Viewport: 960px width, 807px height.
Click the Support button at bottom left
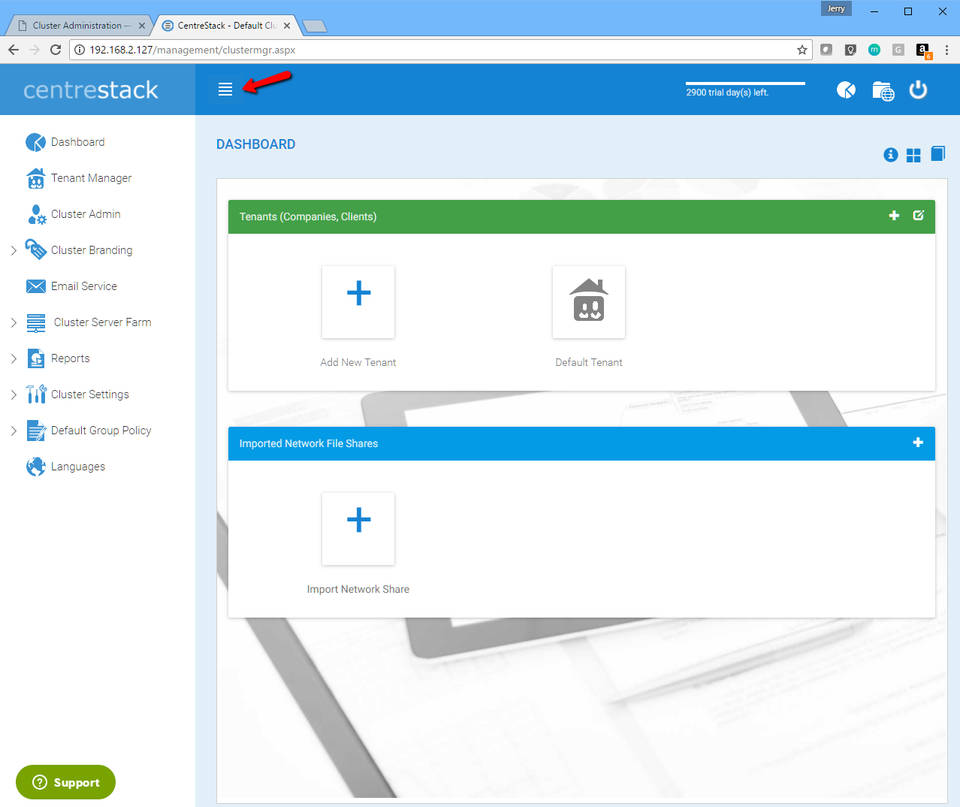click(x=65, y=782)
